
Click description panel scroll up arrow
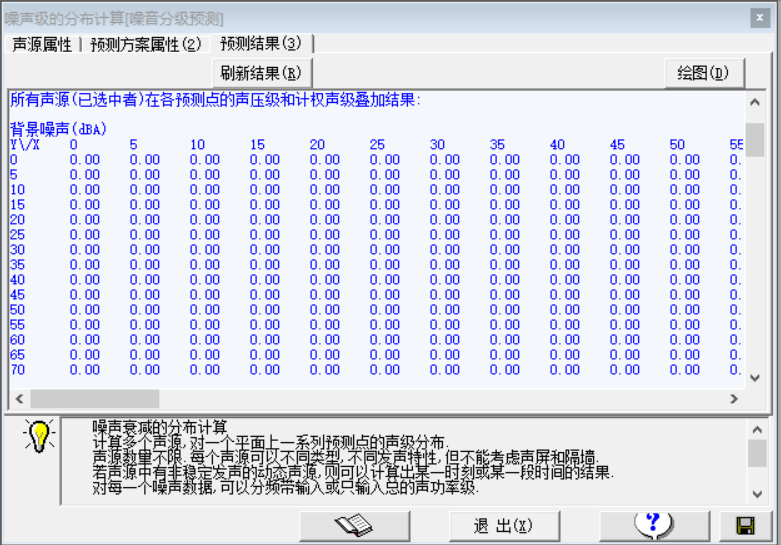[x=758, y=429]
